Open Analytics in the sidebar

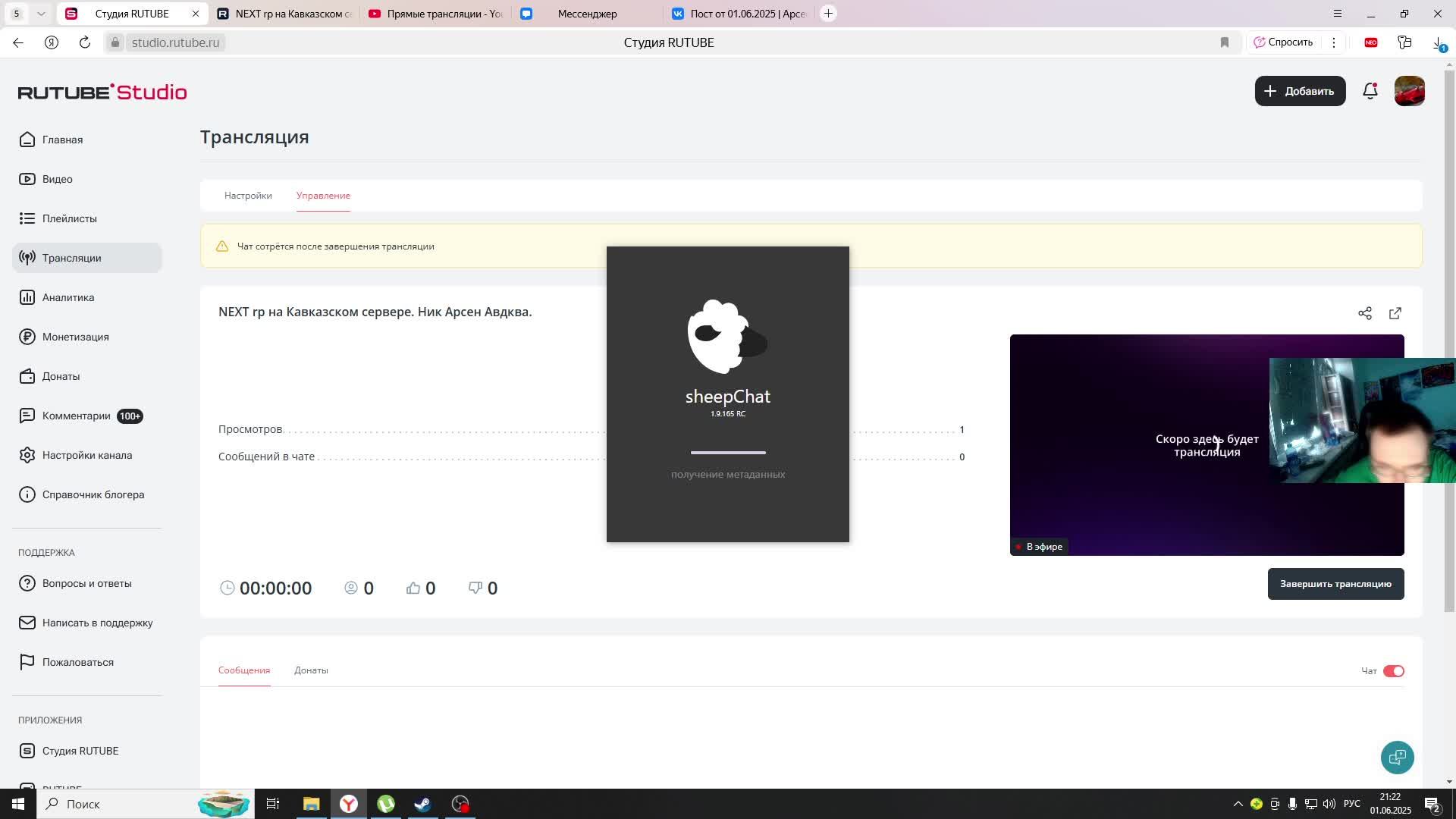click(x=68, y=297)
